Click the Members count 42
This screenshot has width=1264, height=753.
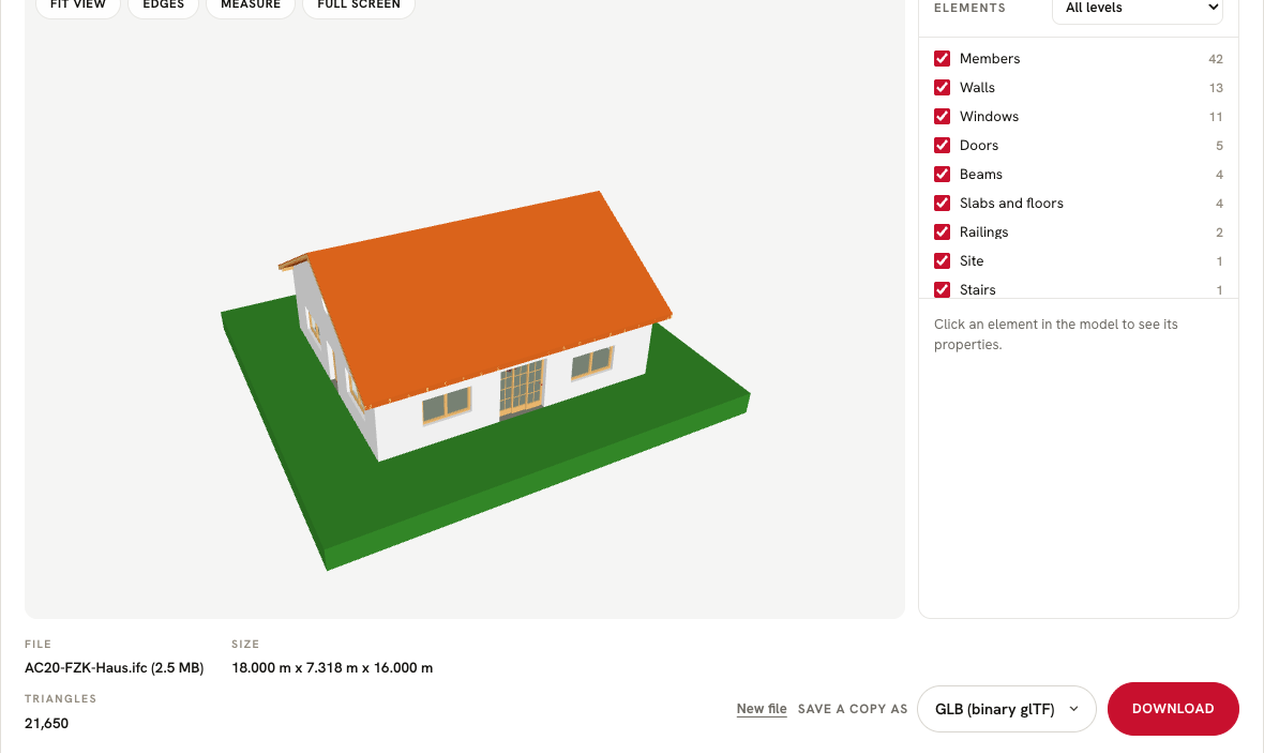pyautogui.click(x=1215, y=59)
